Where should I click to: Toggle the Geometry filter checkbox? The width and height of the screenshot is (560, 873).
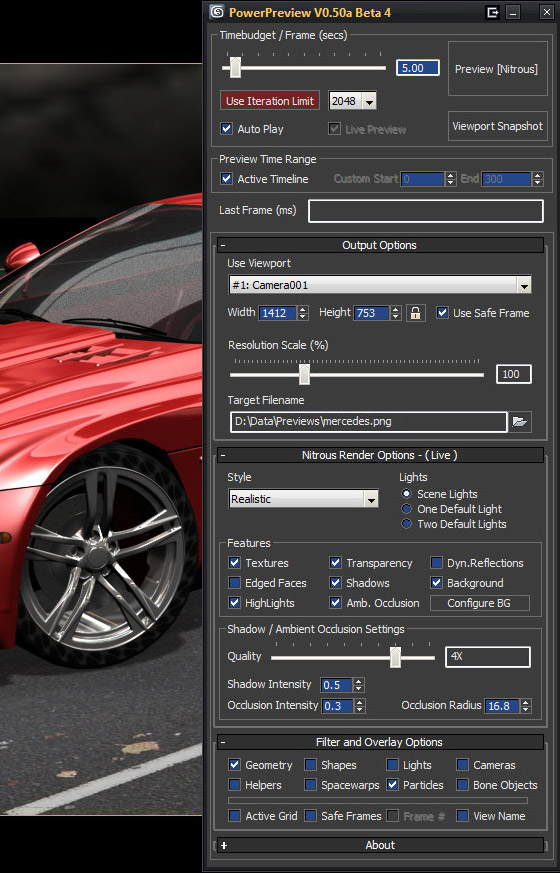(x=234, y=765)
